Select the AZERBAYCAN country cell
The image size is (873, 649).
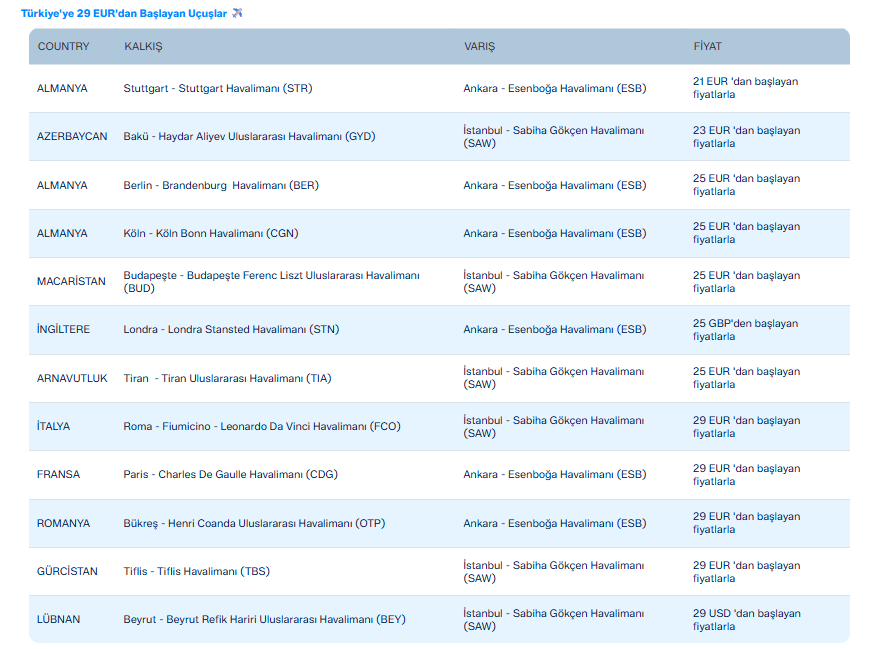pos(72,136)
